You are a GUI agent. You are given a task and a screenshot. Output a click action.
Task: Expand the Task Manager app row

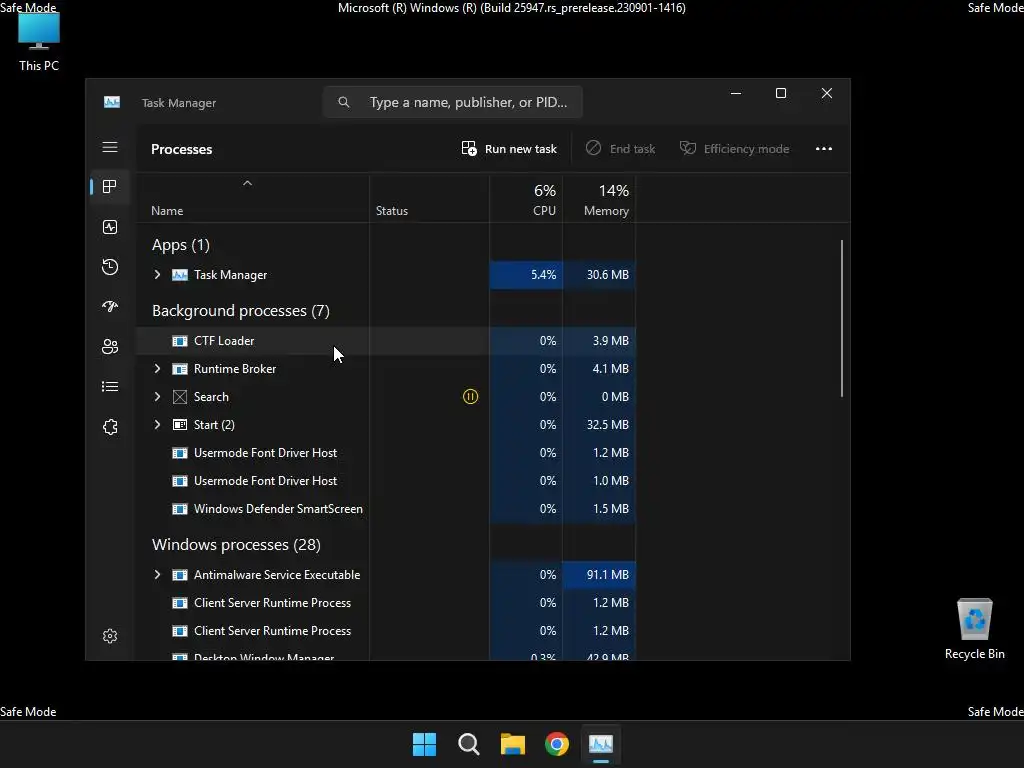pyautogui.click(x=157, y=275)
